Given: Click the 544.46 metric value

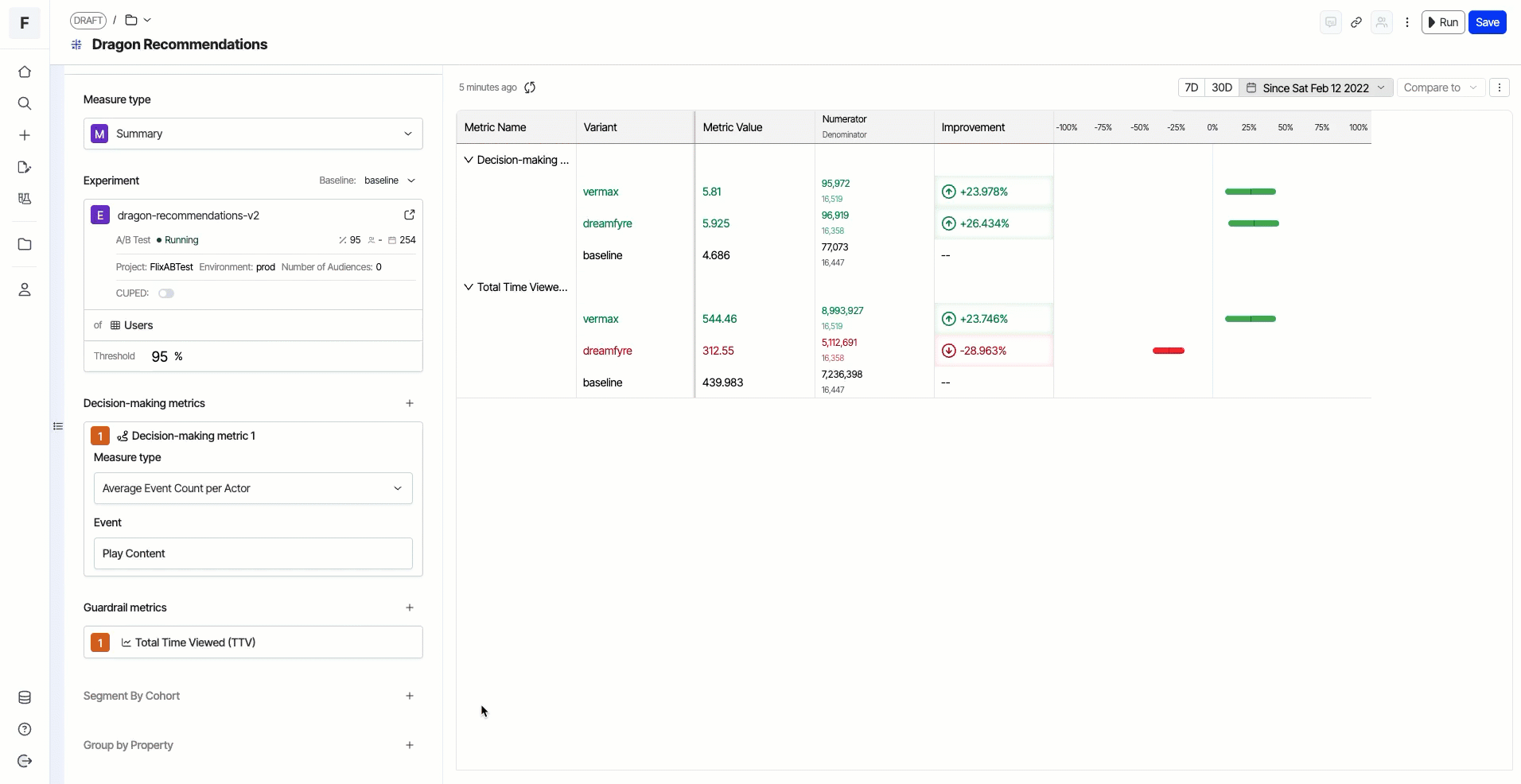Looking at the screenshot, I should click(720, 319).
